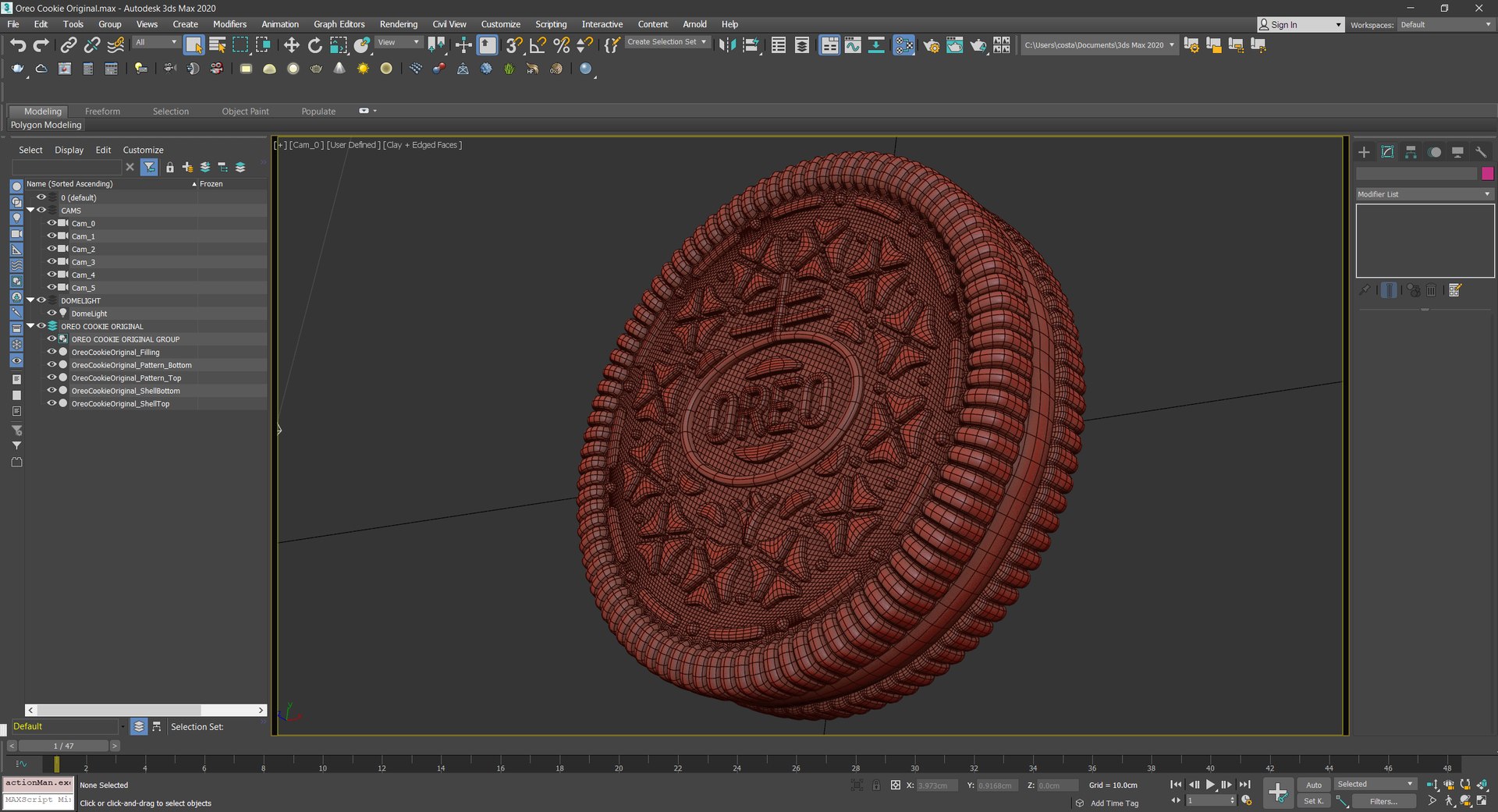1498x812 pixels.
Task: Toggle visibility of 0 (default) layer
Action: pyautogui.click(x=41, y=197)
